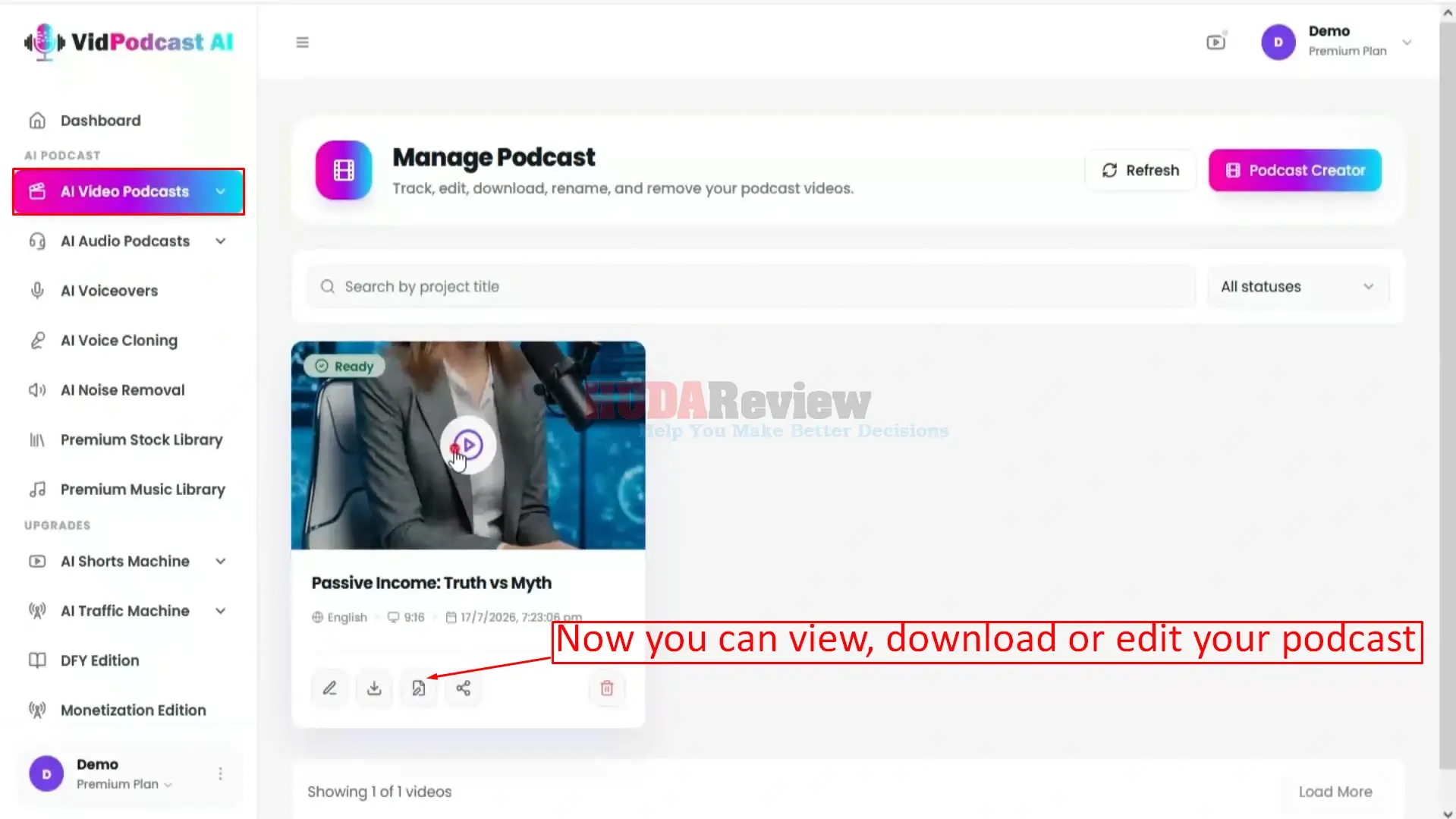Click the bottom sidebar Demo avatar
Image resolution: width=1456 pixels, height=819 pixels.
46,773
